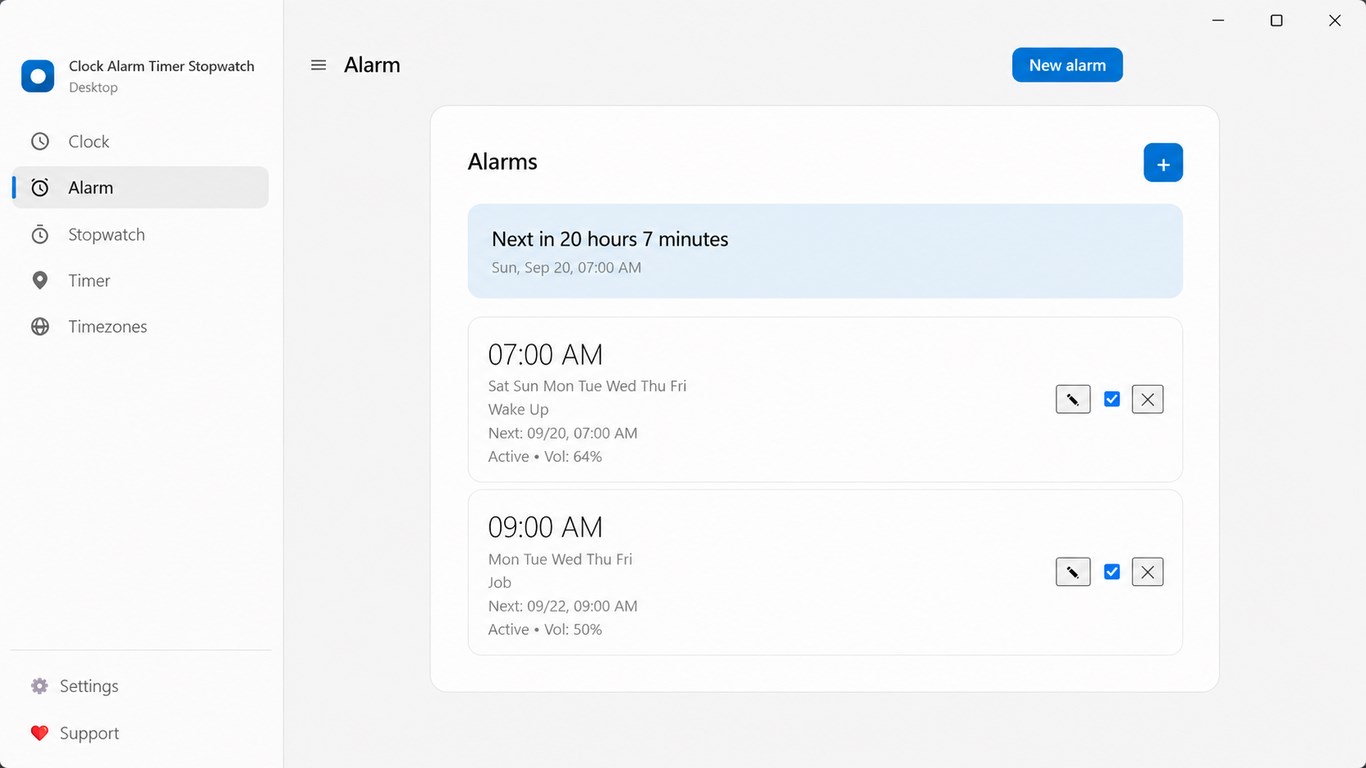The width and height of the screenshot is (1366, 768).
Task: Toggle the hamburger navigation menu
Action: 319,65
